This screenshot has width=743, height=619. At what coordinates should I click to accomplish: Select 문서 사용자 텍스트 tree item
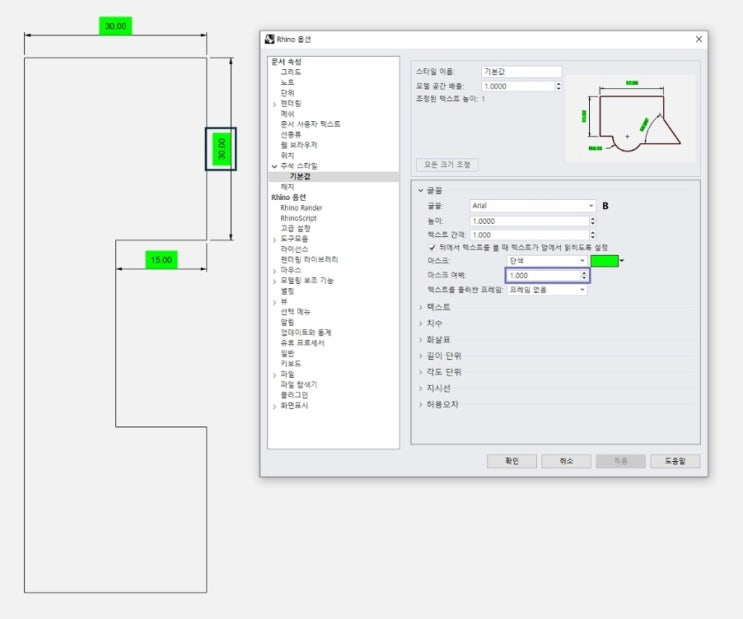coord(310,124)
